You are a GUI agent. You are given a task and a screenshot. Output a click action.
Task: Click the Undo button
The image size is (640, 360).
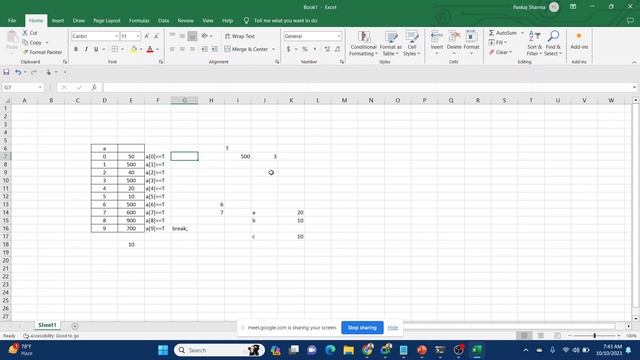pyautogui.click(x=18, y=72)
